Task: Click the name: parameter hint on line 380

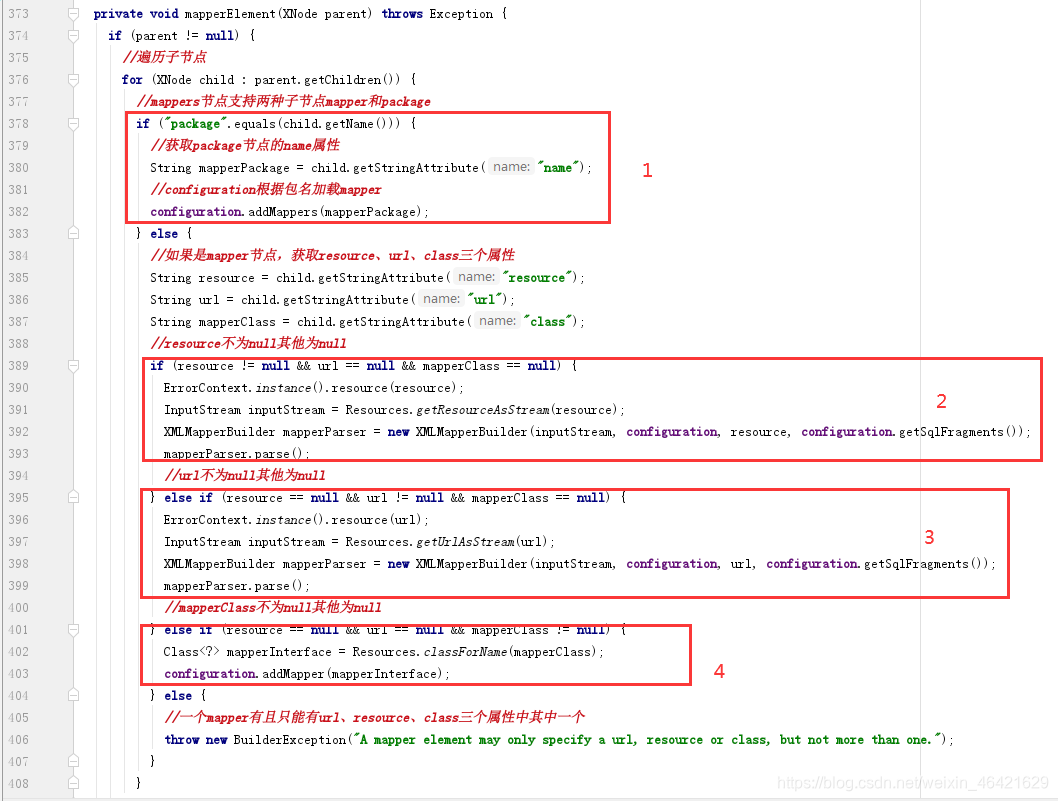Action: [511, 167]
